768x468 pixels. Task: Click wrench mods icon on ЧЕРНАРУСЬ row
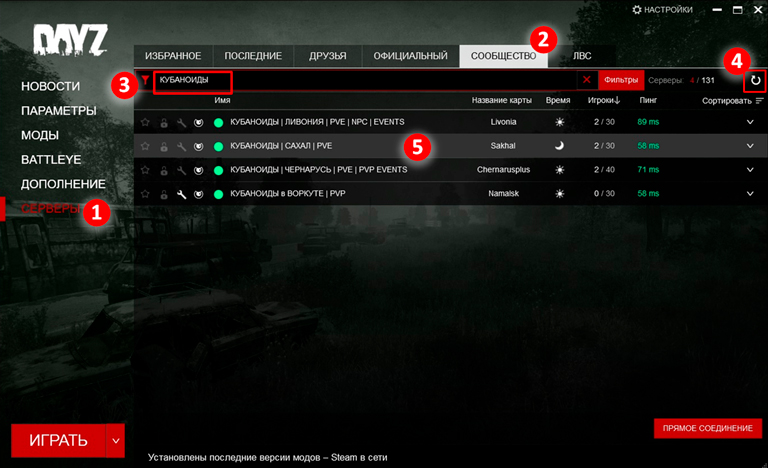click(181, 171)
